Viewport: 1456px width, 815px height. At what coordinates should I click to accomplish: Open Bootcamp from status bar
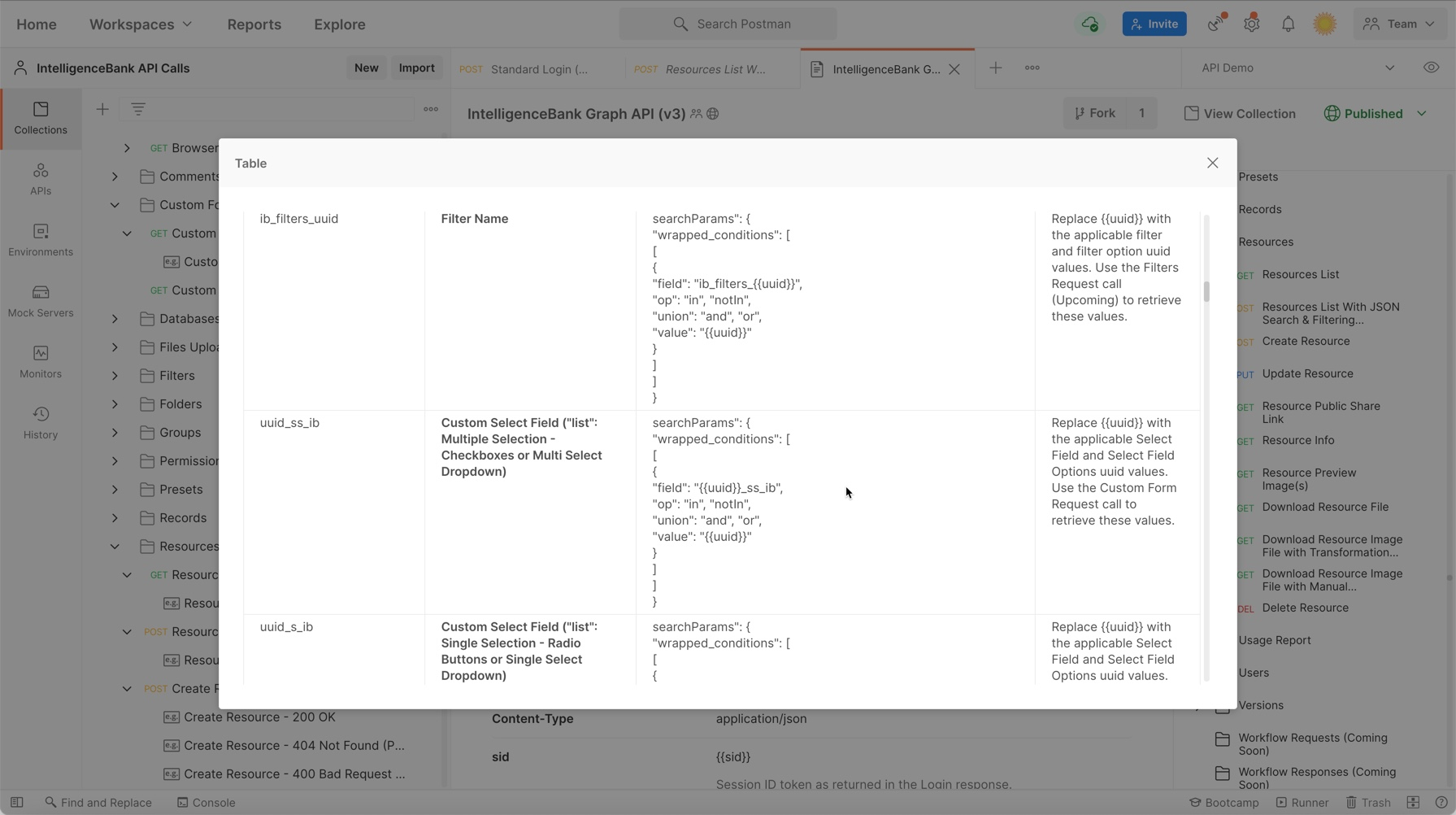click(x=1223, y=803)
